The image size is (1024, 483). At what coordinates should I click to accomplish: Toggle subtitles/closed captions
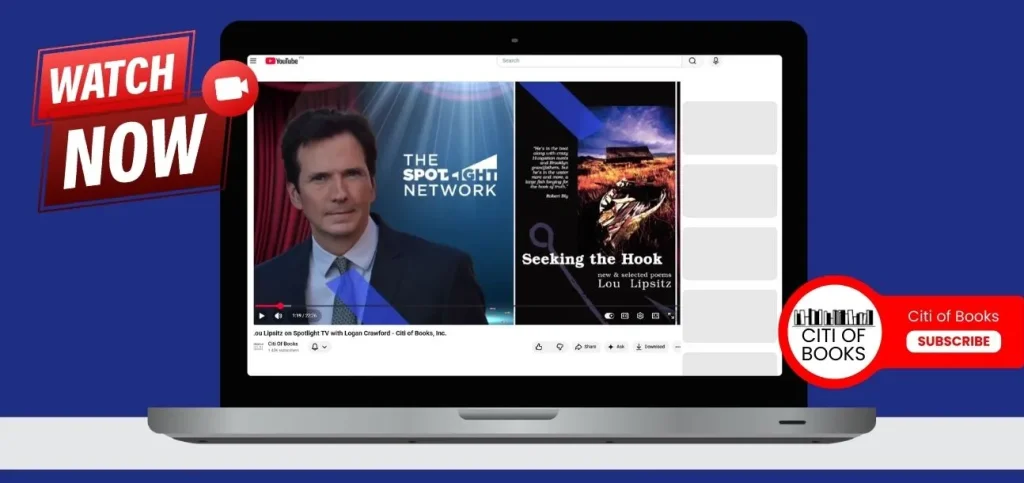(x=625, y=316)
